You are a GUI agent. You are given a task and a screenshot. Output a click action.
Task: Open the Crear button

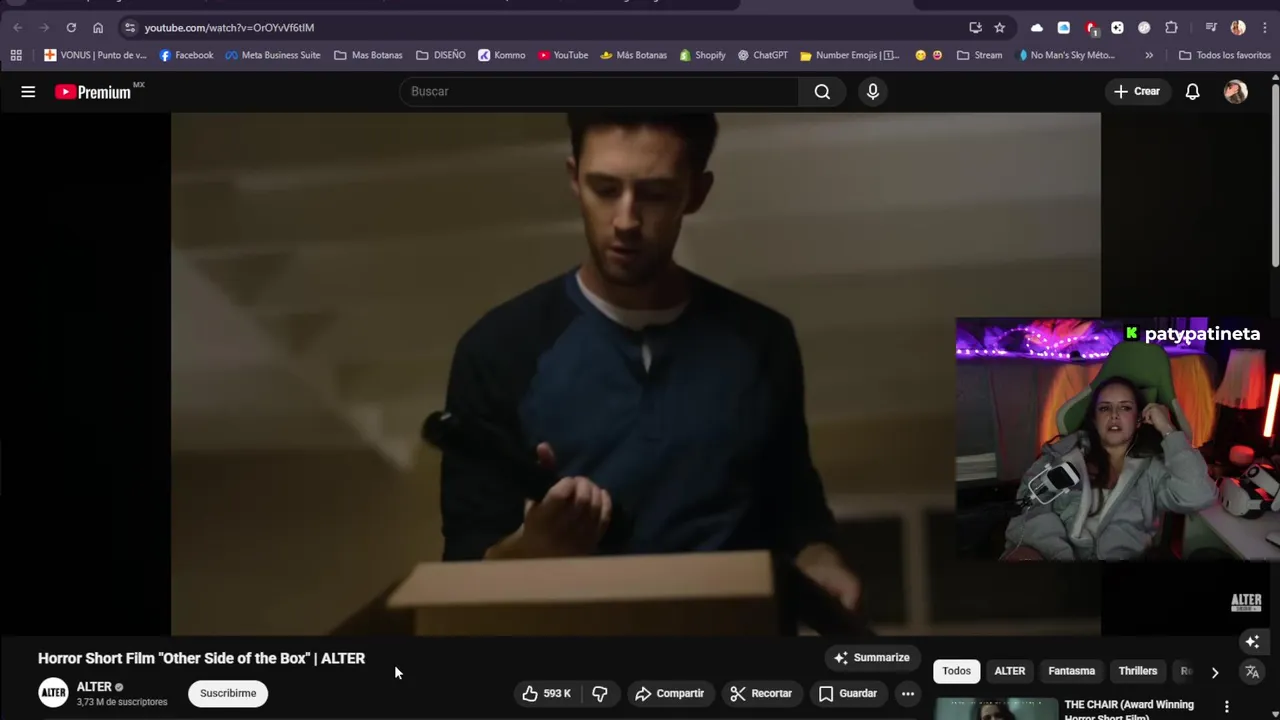coord(1137,91)
